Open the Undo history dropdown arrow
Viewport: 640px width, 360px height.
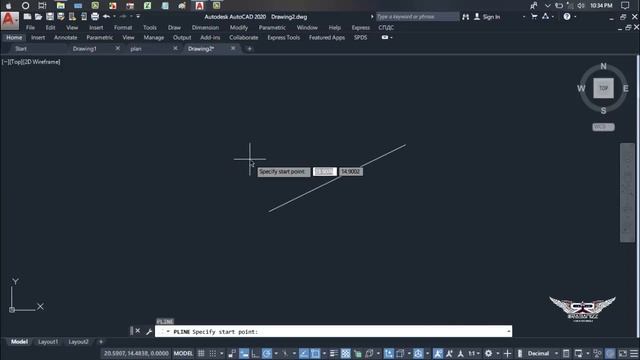point(114,17)
